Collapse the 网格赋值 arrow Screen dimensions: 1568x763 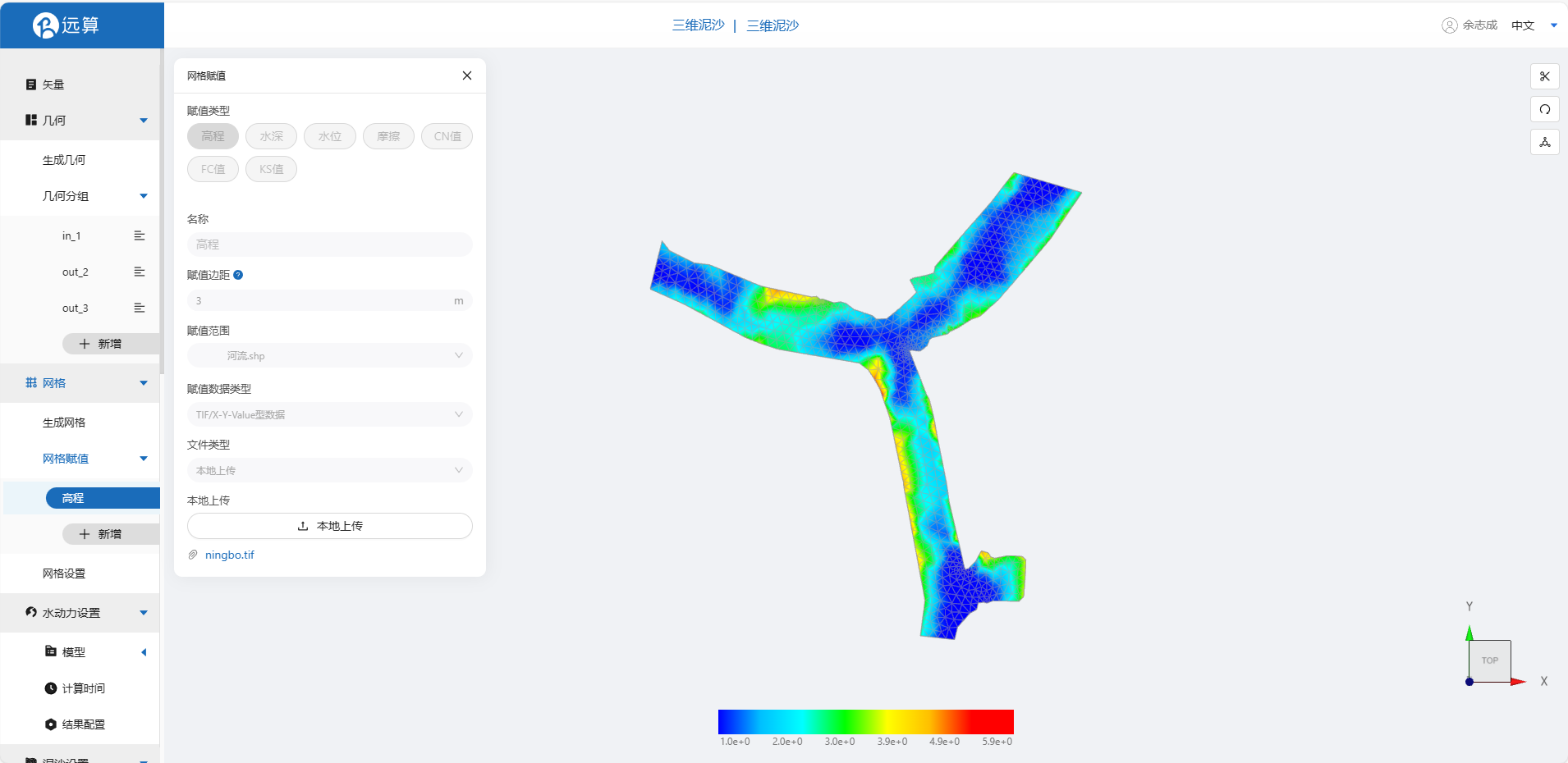coord(144,459)
